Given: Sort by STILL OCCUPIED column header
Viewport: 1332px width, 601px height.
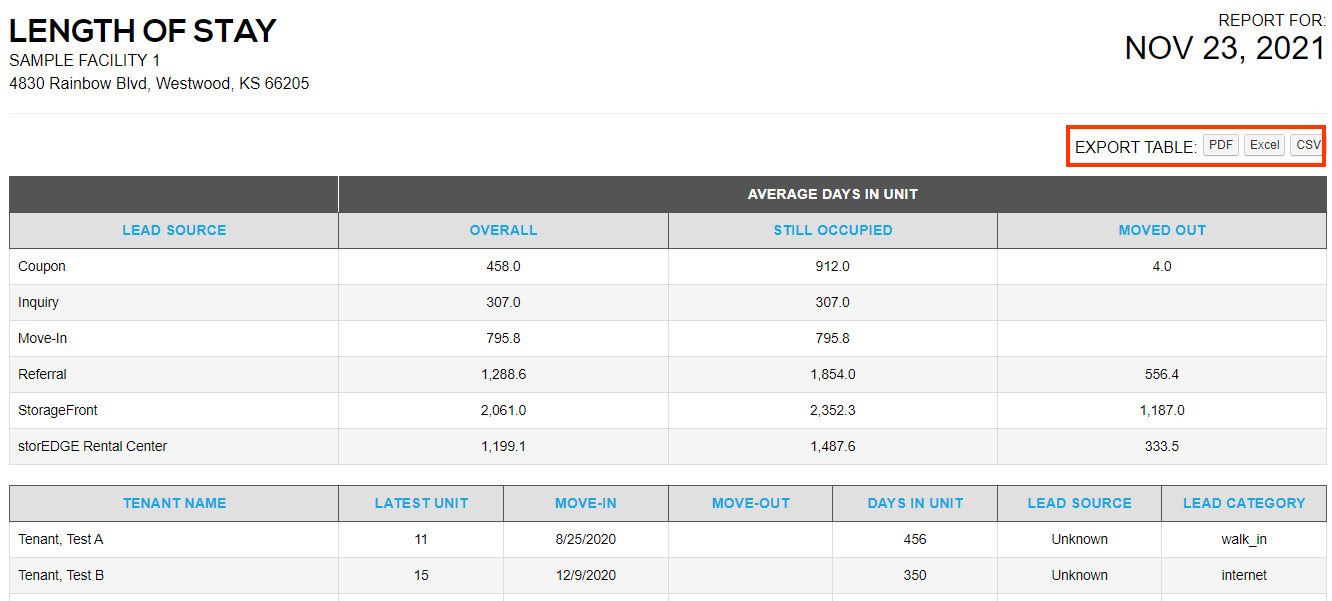Looking at the screenshot, I should click(833, 230).
